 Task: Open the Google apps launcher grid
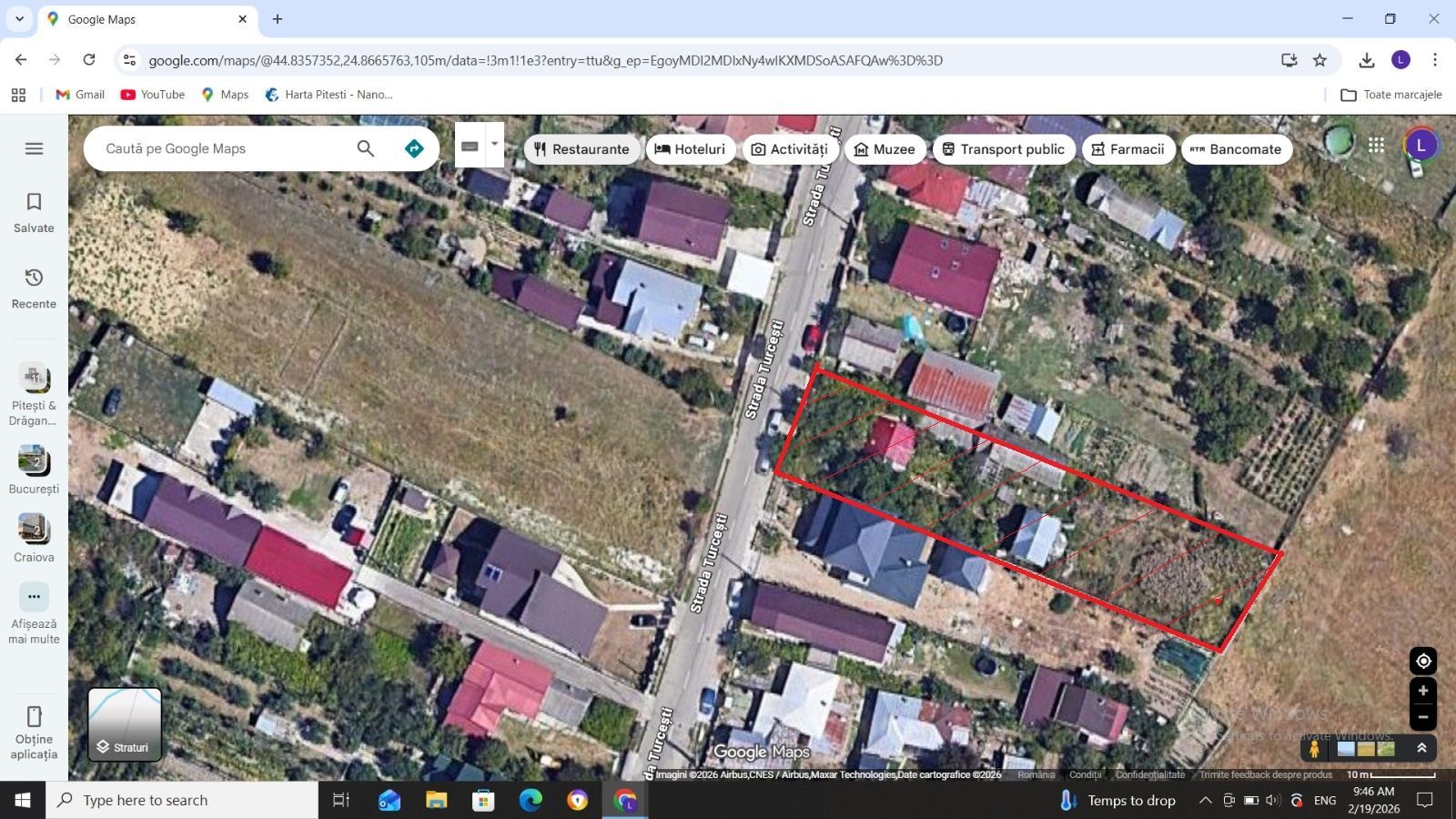pos(1376,144)
